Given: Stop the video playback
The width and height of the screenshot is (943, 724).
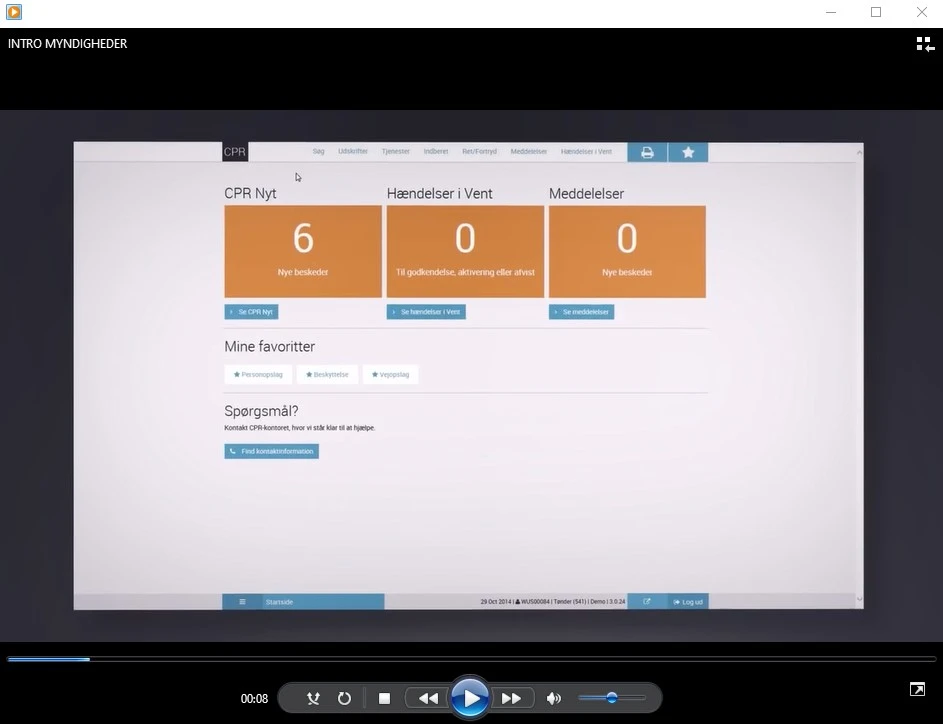Looking at the screenshot, I should [x=384, y=699].
